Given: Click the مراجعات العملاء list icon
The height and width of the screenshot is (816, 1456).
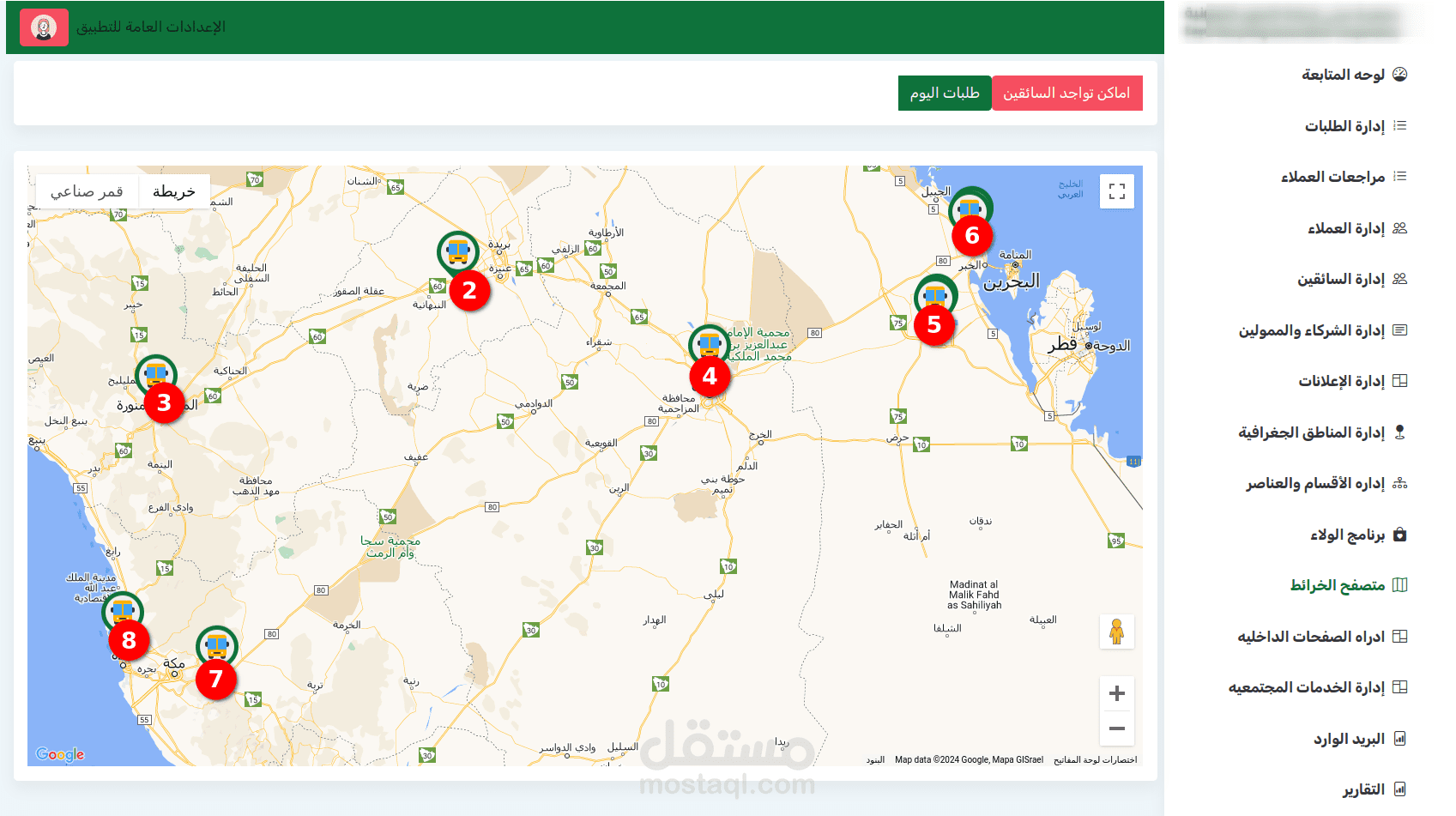Looking at the screenshot, I should tap(1400, 176).
